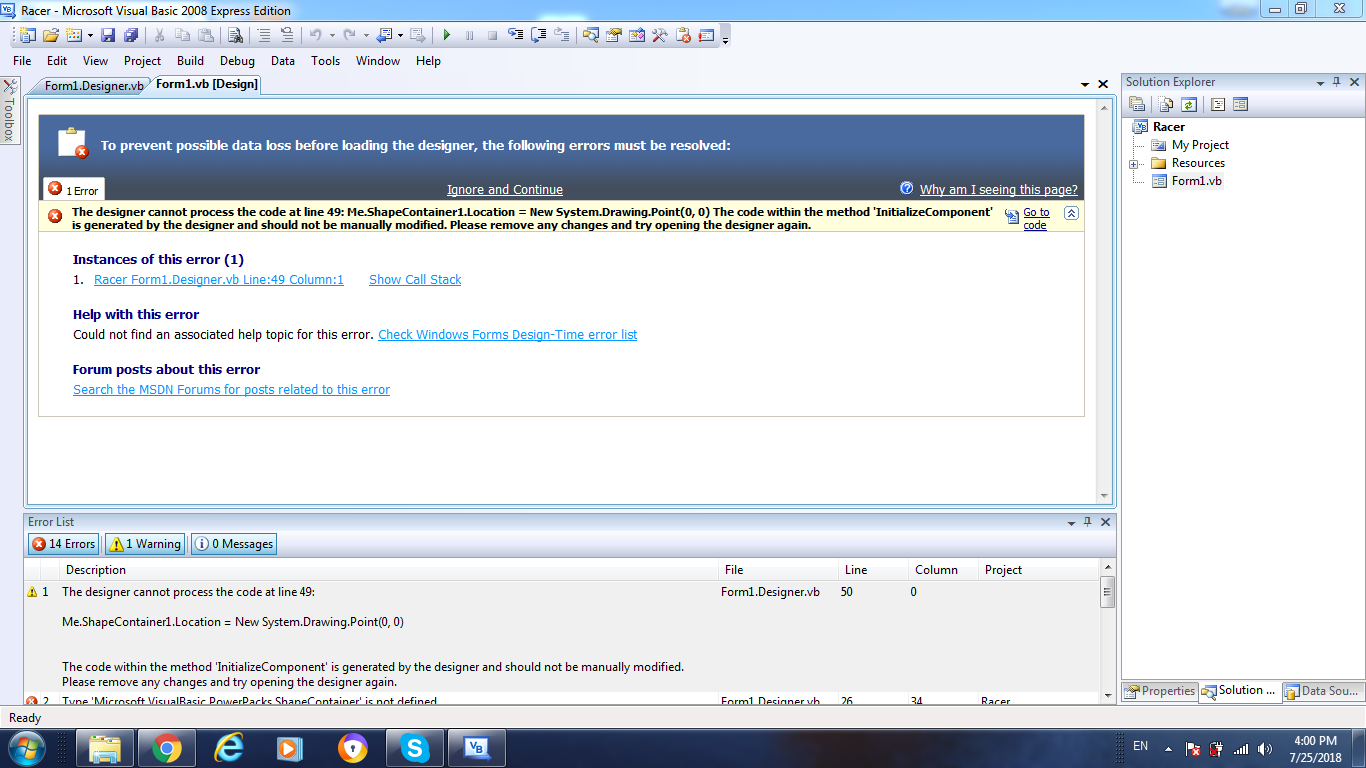Switch to the Properties panel tab

click(x=1160, y=691)
